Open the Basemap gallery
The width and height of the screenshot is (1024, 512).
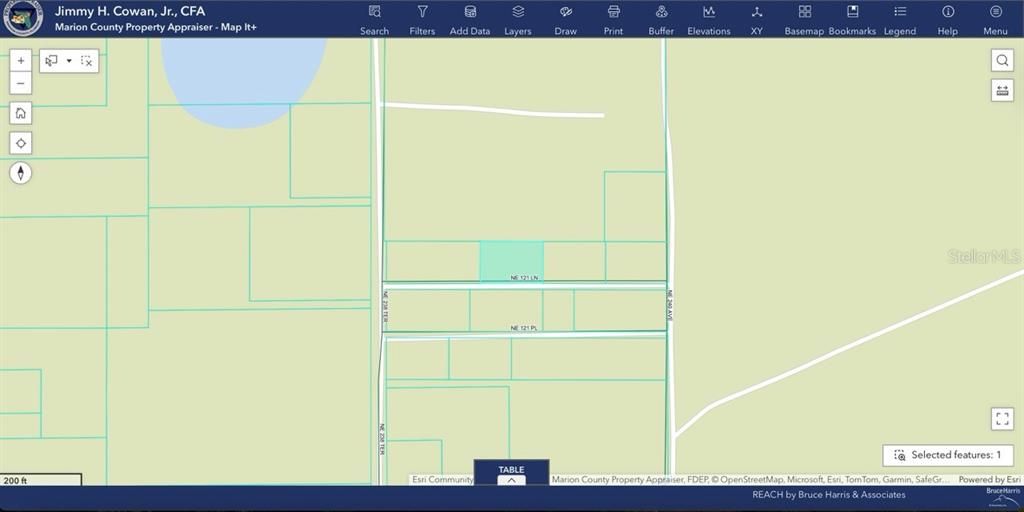tap(804, 19)
